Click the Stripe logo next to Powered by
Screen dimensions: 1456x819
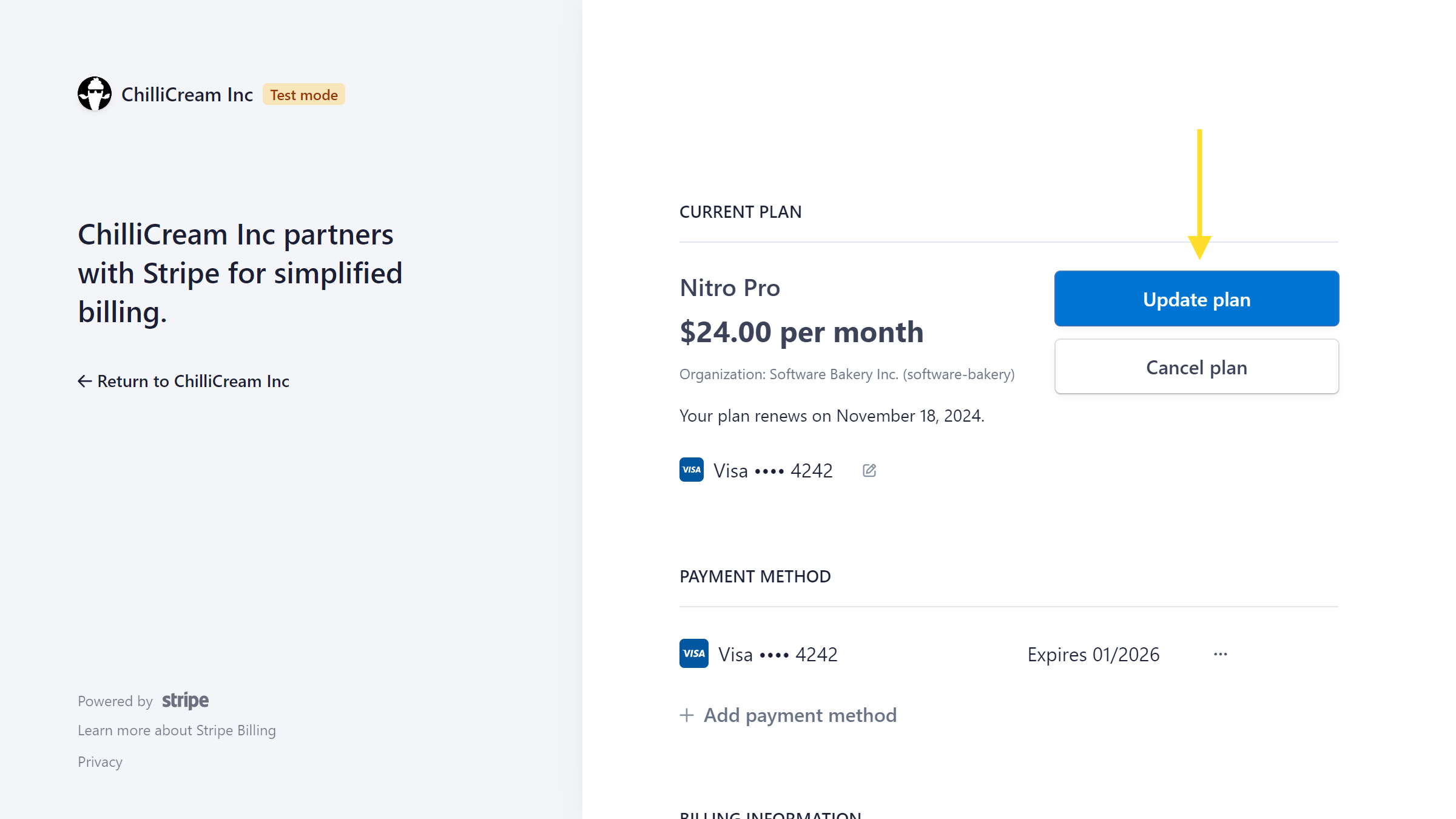tap(184, 701)
